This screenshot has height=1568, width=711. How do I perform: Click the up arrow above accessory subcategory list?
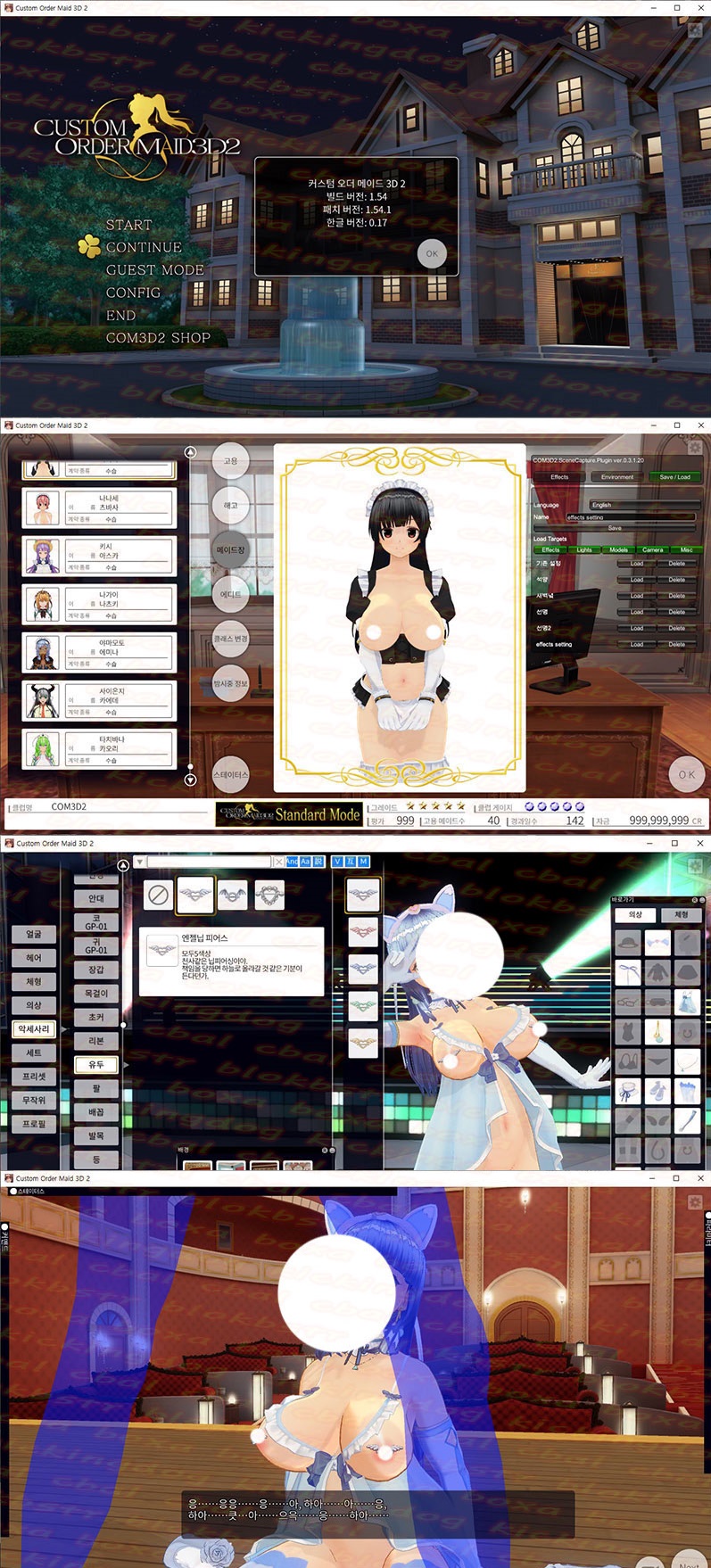click(x=123, y=866)
